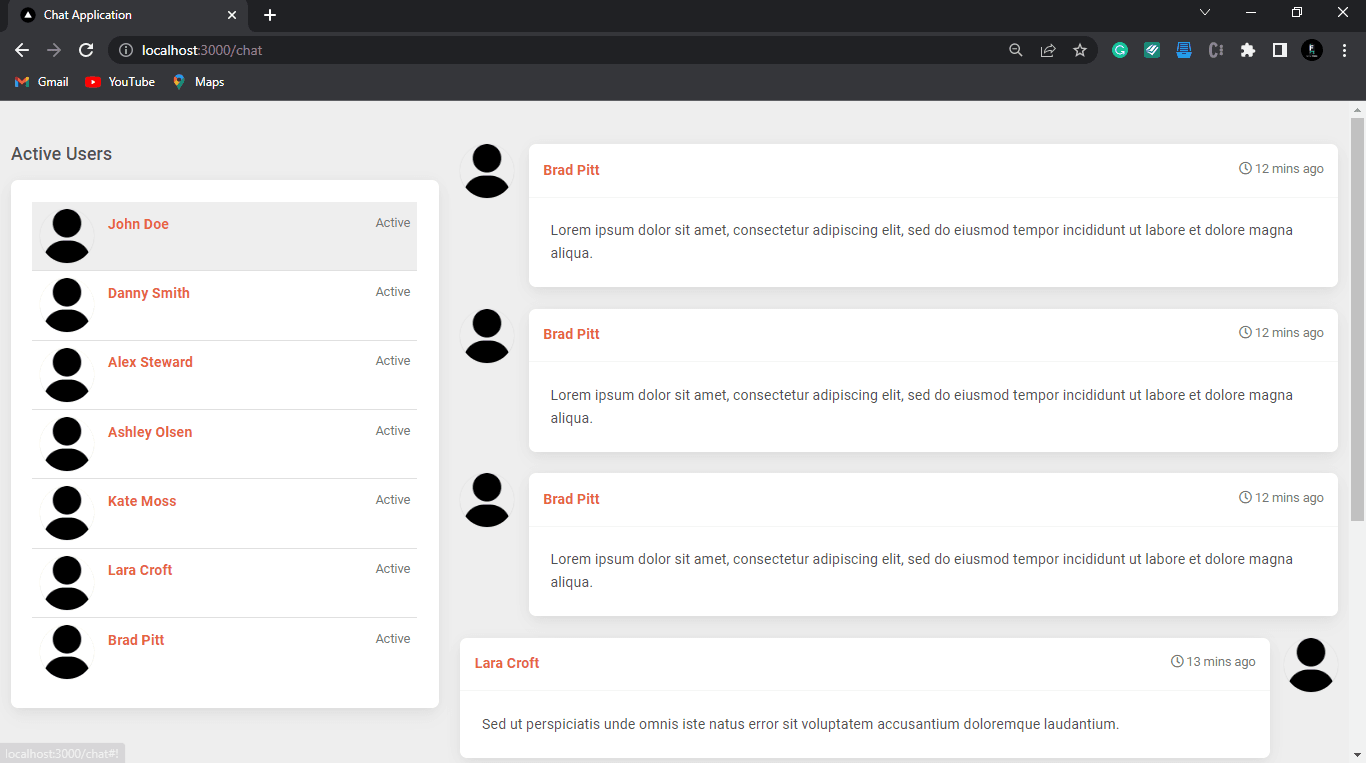The image size is (1366, 763).
Task: Open the browser profile avatar menu
Action: [x=1312, y=50]
